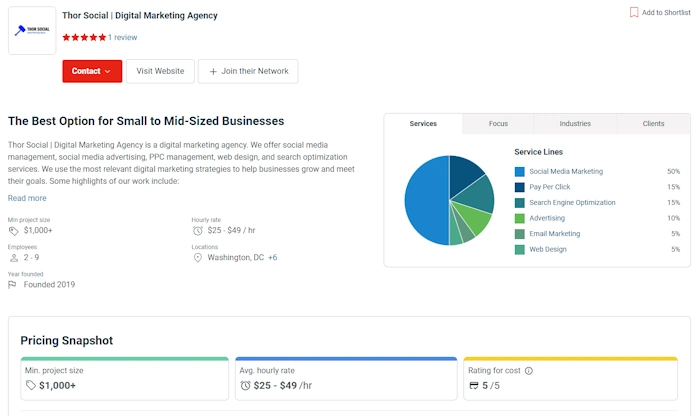Click the Email Marketing legend color swatch
The width and height of the screenshot is (700, 416).
520,234
